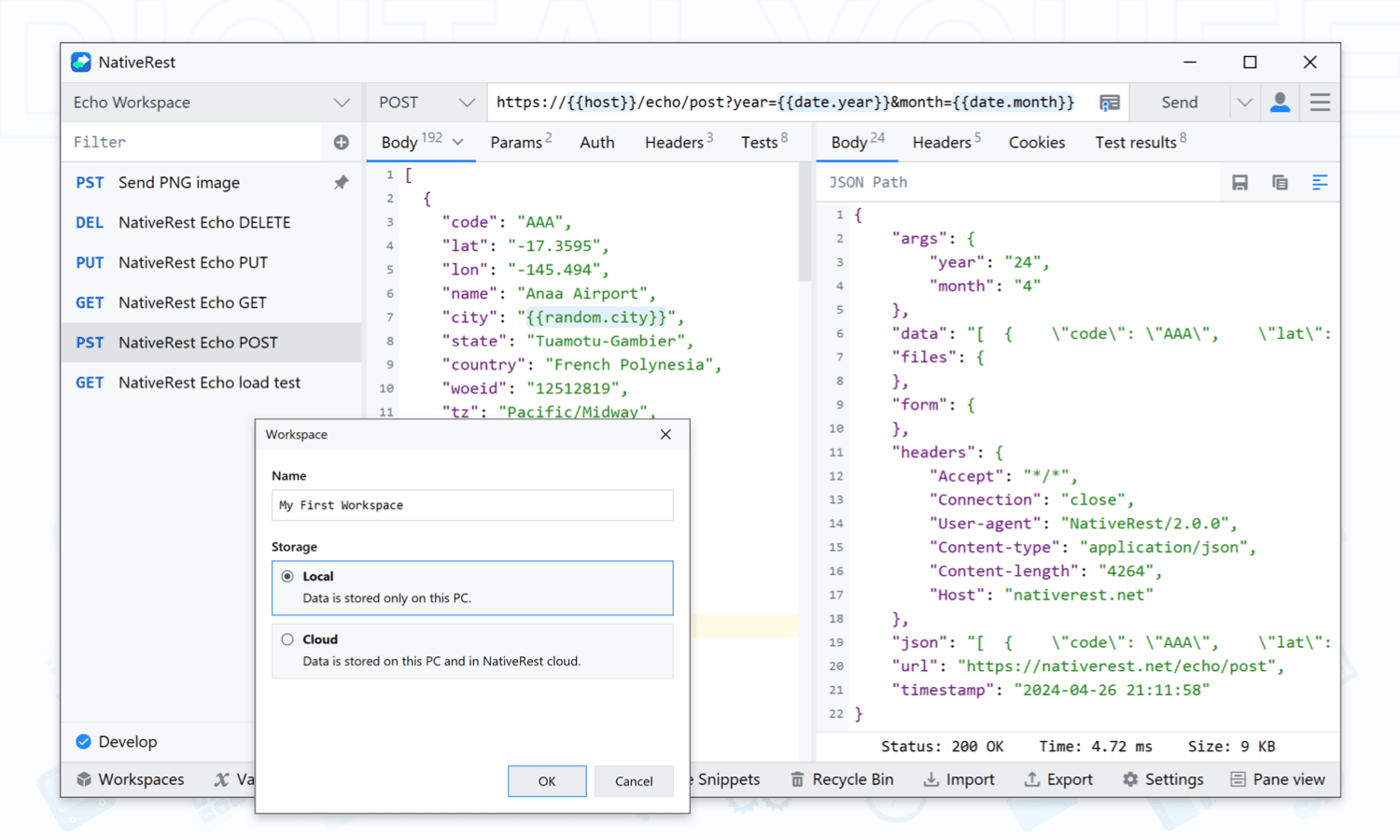
Task: Toggle the Develop environment checkmark
Action: coord(84,742)
